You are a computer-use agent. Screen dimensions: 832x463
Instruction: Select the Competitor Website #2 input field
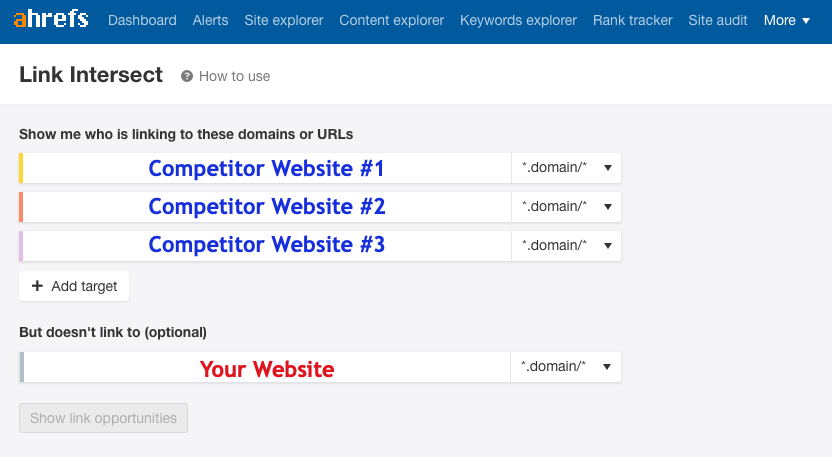pos(265,207)
